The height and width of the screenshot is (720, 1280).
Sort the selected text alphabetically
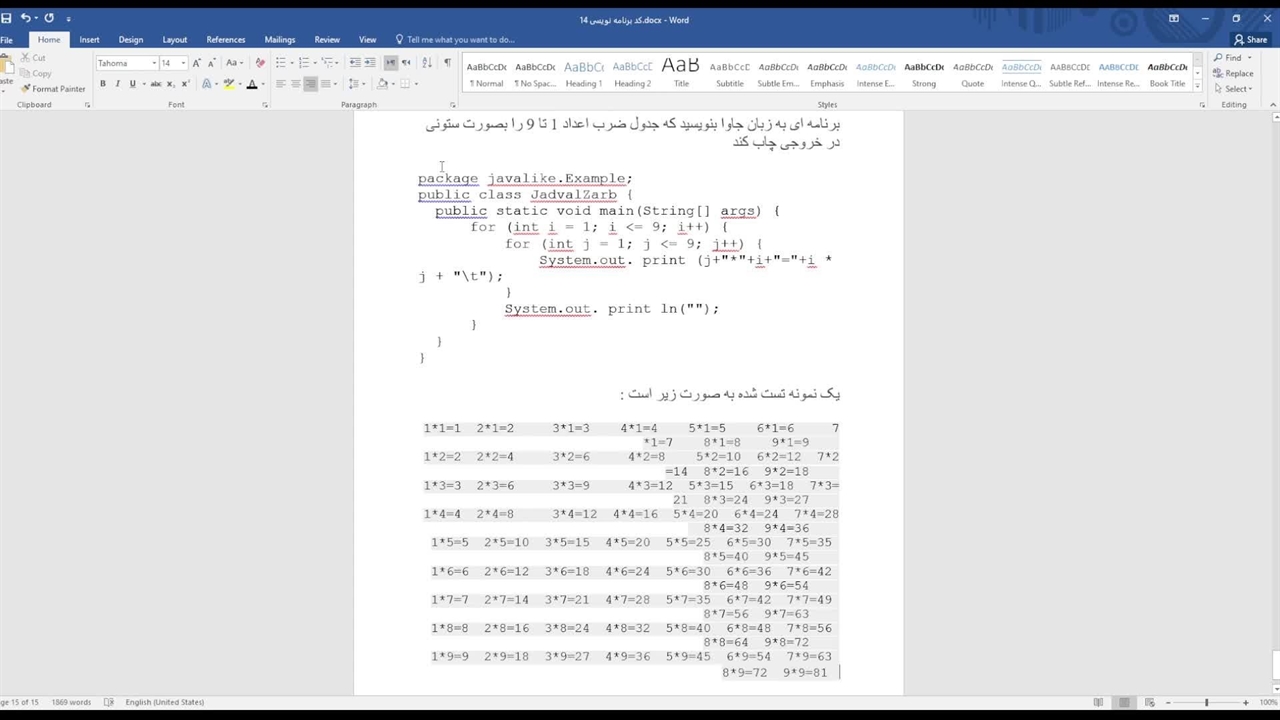click(427, 63)
